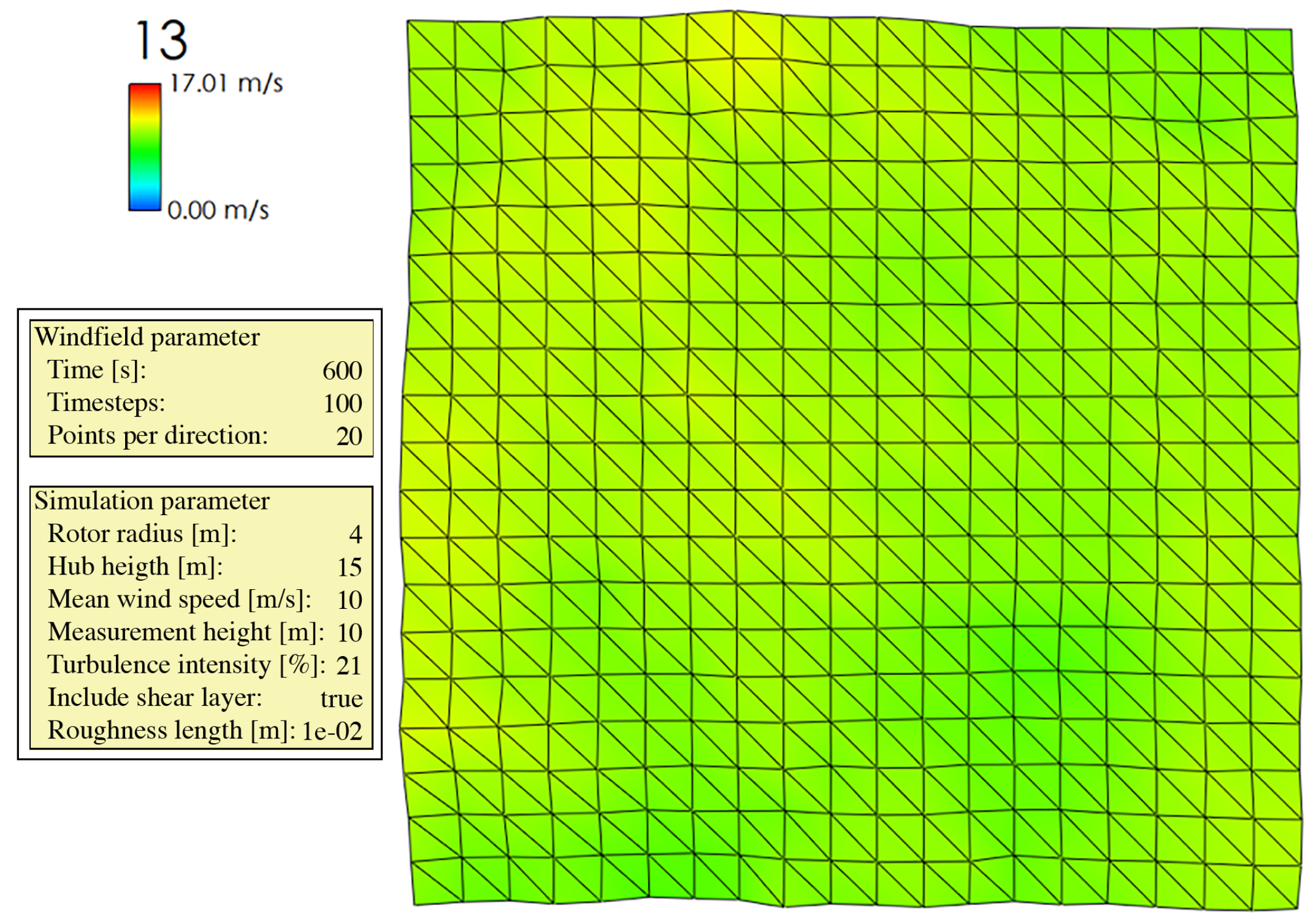Click the Simulation parameter heading
1316x921 pixels.
pyautogui.click(x=151, y=501)
